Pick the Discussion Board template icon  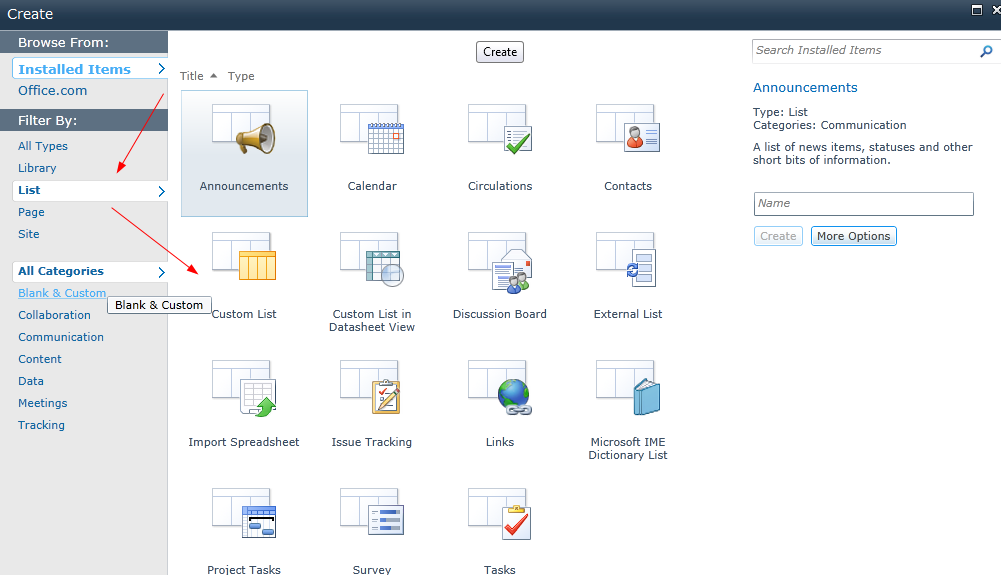tap(500, 263)
